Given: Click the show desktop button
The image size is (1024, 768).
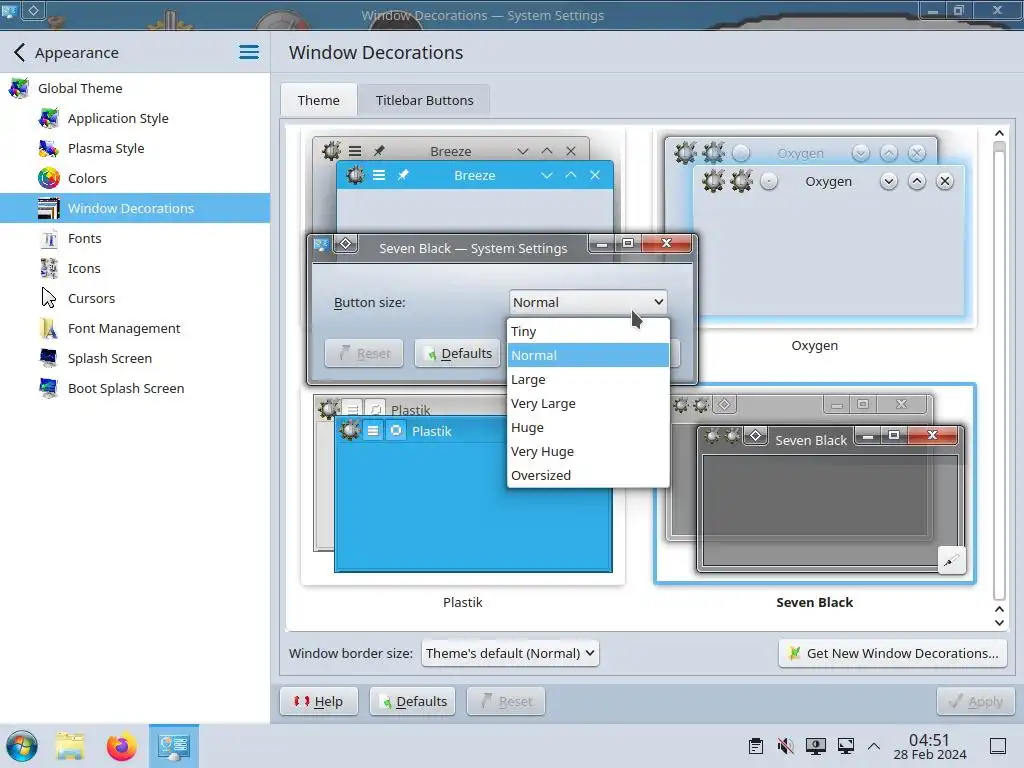Looking at the screenshot, I should (x=998, y=746).
